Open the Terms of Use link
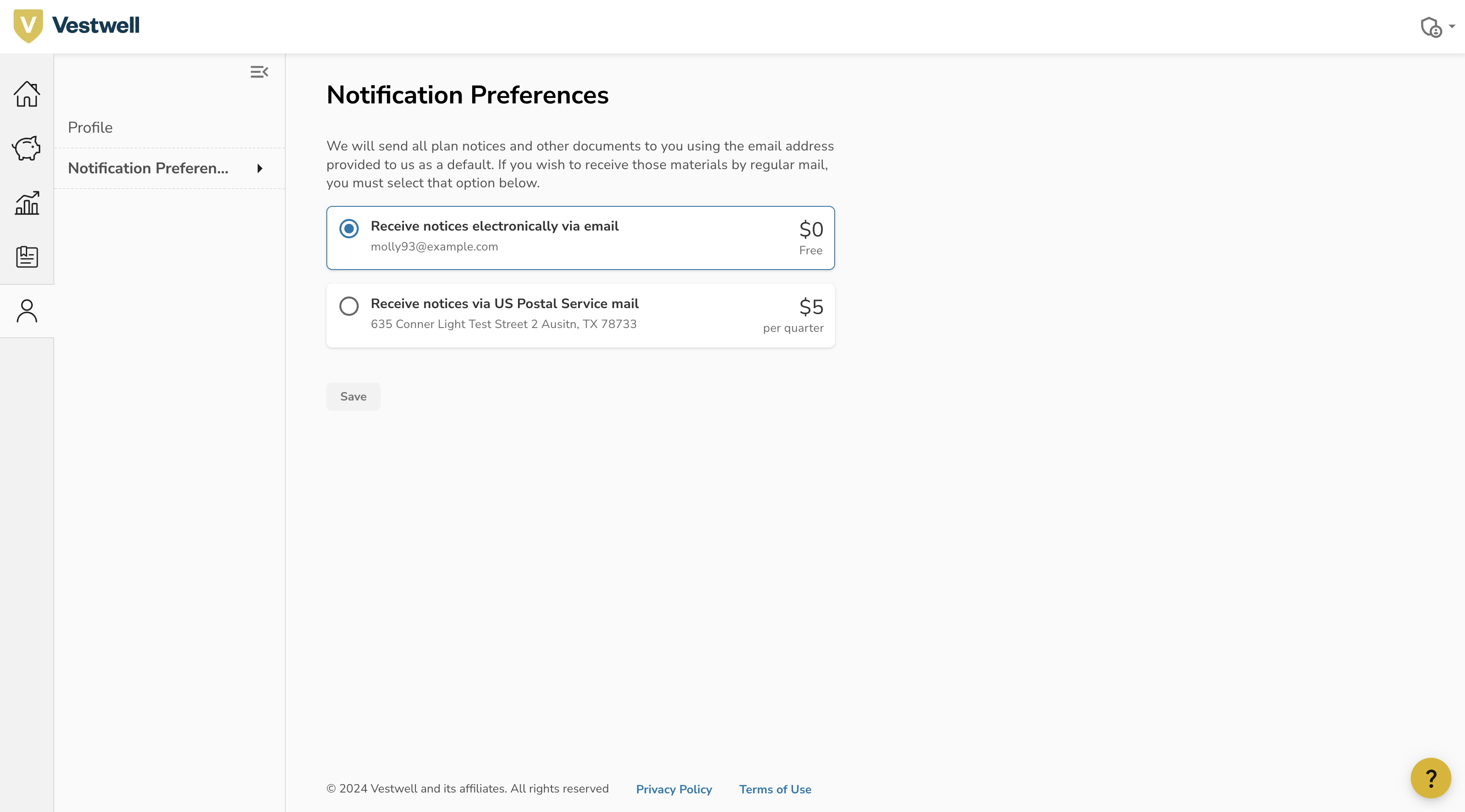This screenshot has height=812, width=1465. pyautogui.click(x=774, y=789)
